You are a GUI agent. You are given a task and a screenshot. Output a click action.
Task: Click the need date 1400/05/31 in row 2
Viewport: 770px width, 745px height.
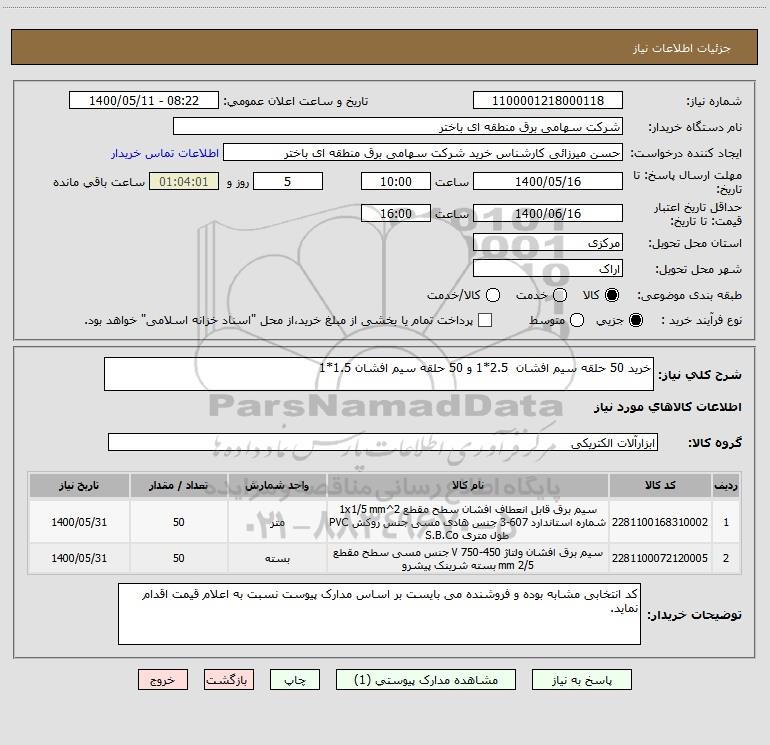pyautogui.click(x=79, y=558)
